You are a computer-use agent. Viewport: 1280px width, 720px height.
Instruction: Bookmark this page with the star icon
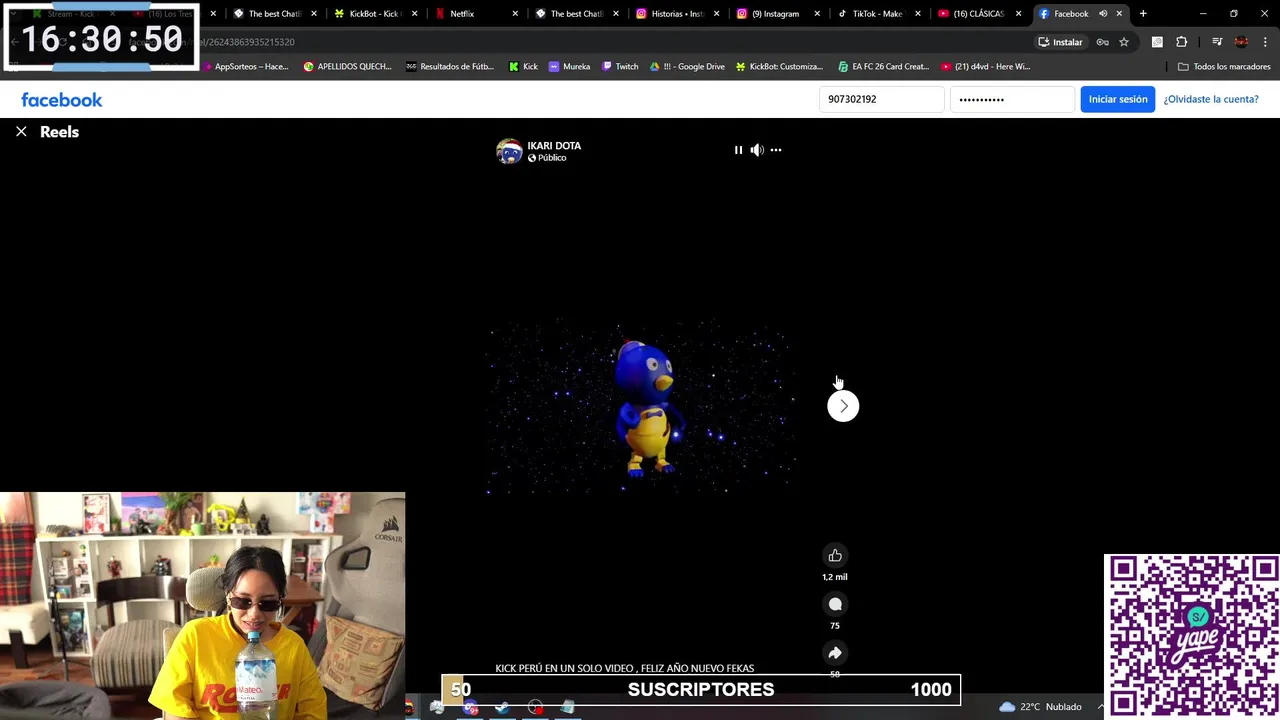[x=1124, y=42]
